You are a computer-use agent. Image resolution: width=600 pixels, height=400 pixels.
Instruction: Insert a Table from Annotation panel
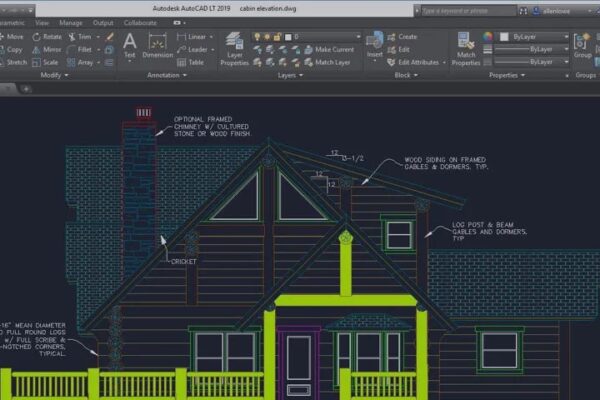coord(190,62)
